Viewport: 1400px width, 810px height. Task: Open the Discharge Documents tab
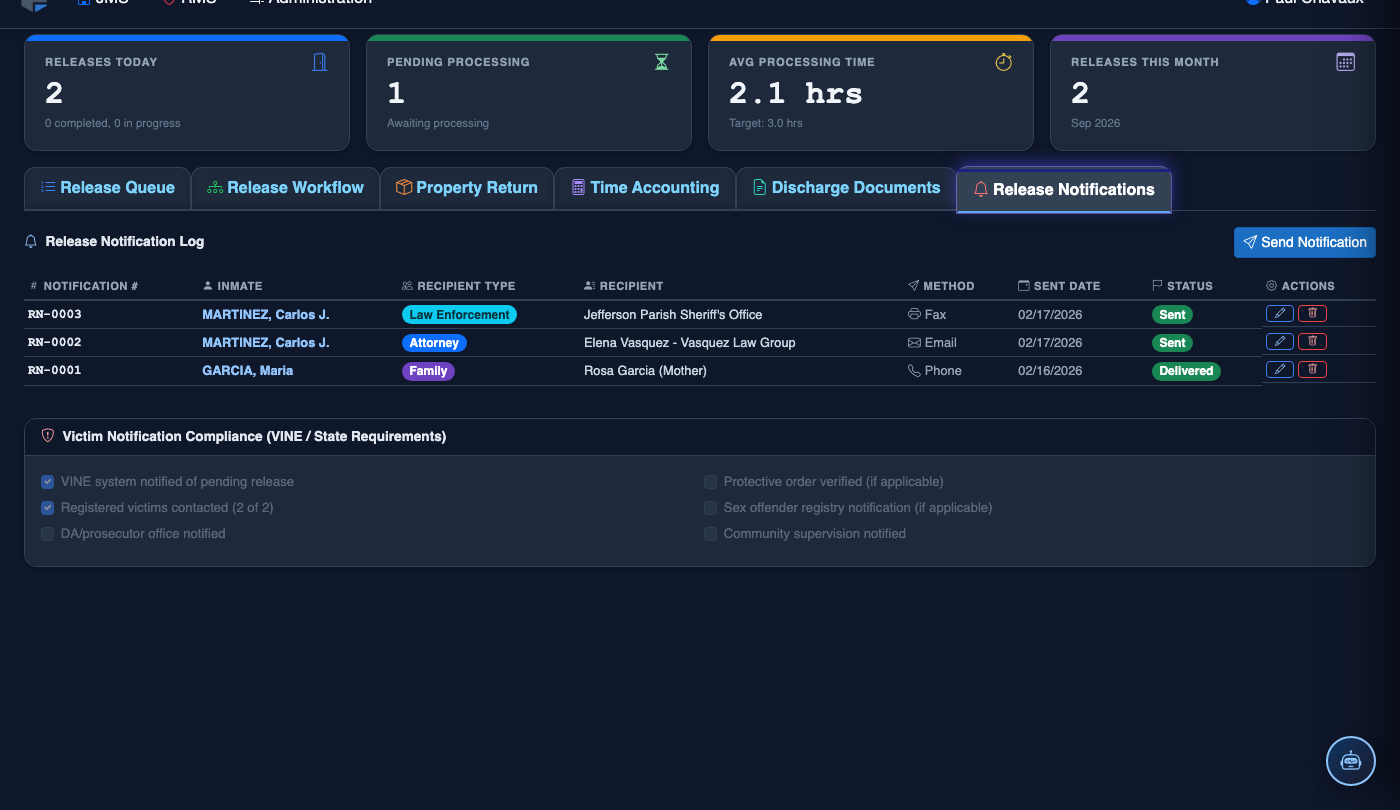(x=846, y=188)
